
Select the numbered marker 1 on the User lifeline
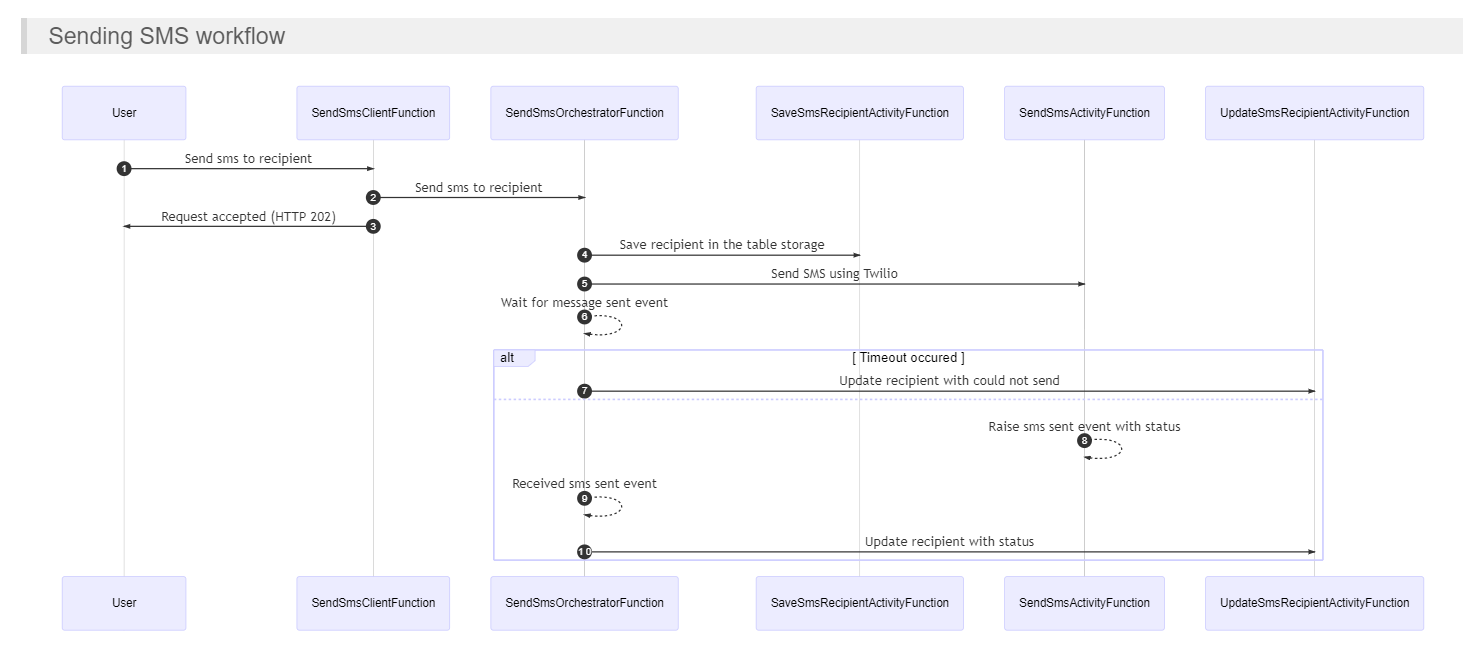tap(124, 168)
